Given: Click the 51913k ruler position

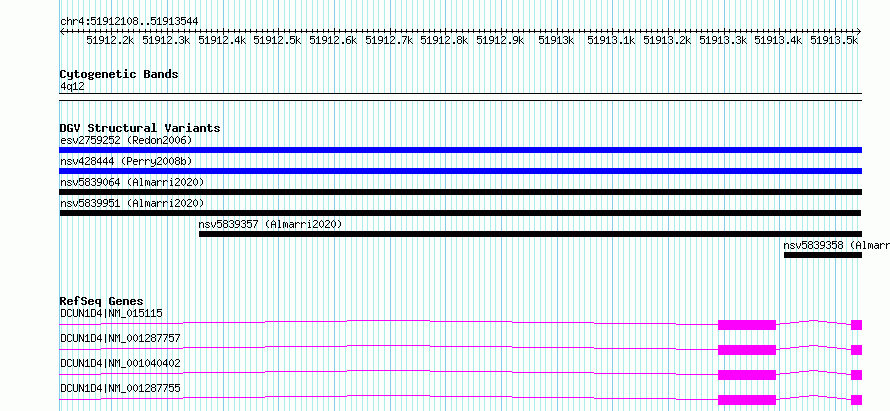Looking at the screenshot, I should coord(556,40).
